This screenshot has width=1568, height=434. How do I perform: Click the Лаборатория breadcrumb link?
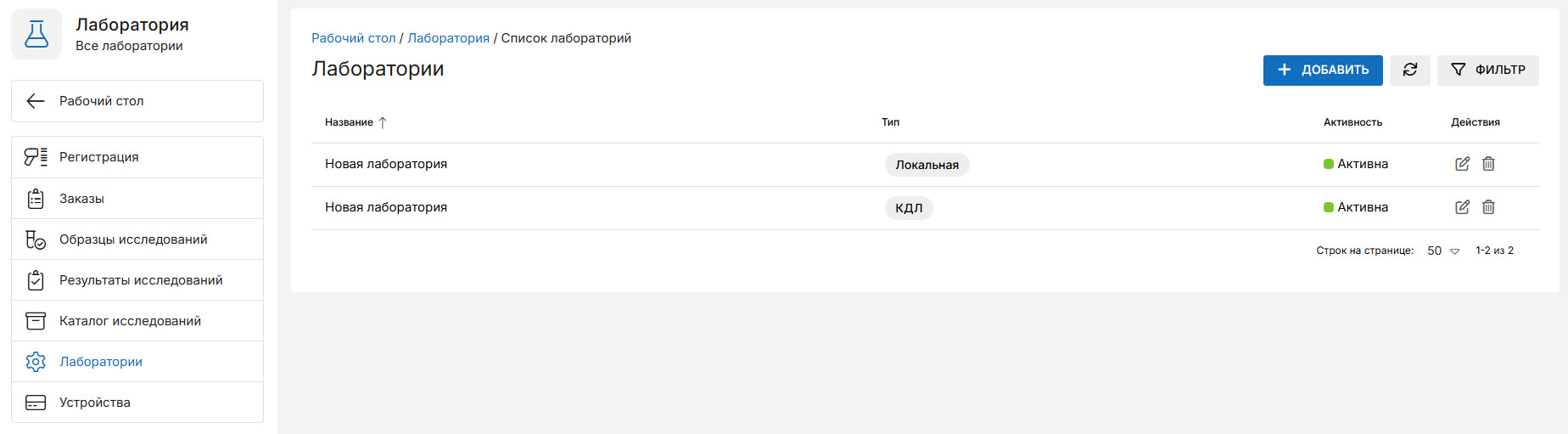point(448,38)
